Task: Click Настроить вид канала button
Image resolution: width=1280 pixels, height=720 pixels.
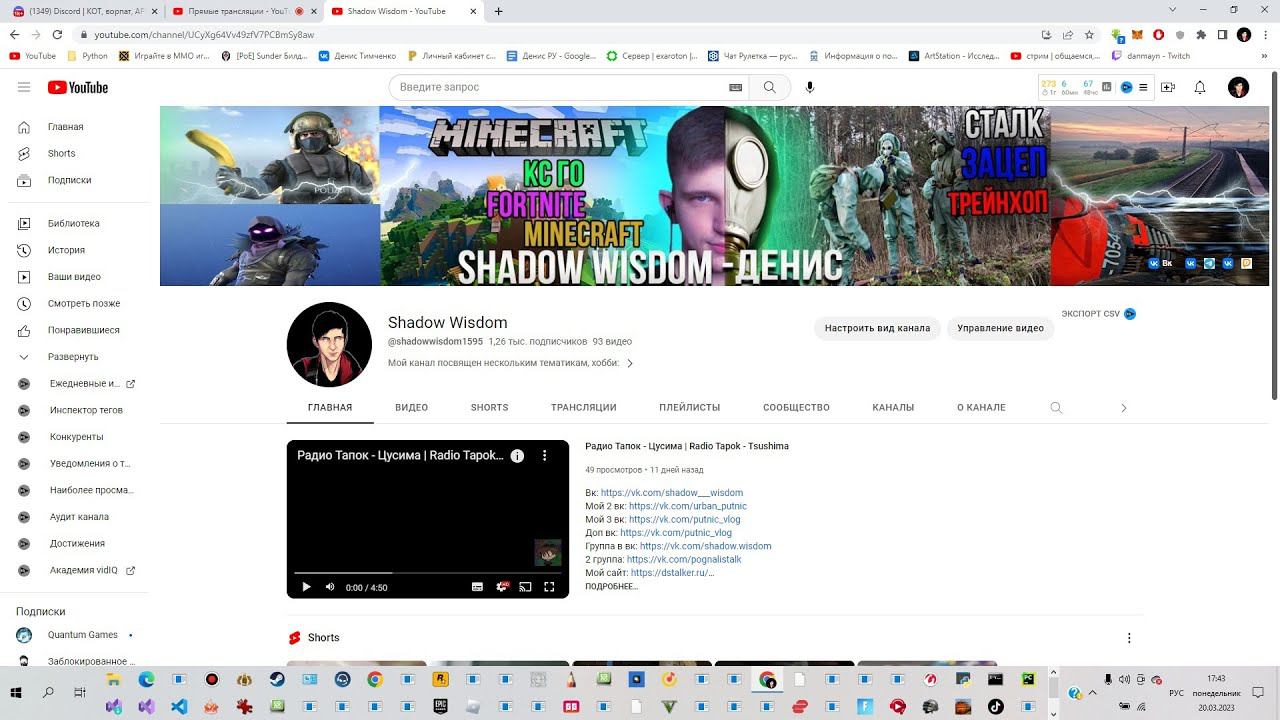Action: coord(877,328)
